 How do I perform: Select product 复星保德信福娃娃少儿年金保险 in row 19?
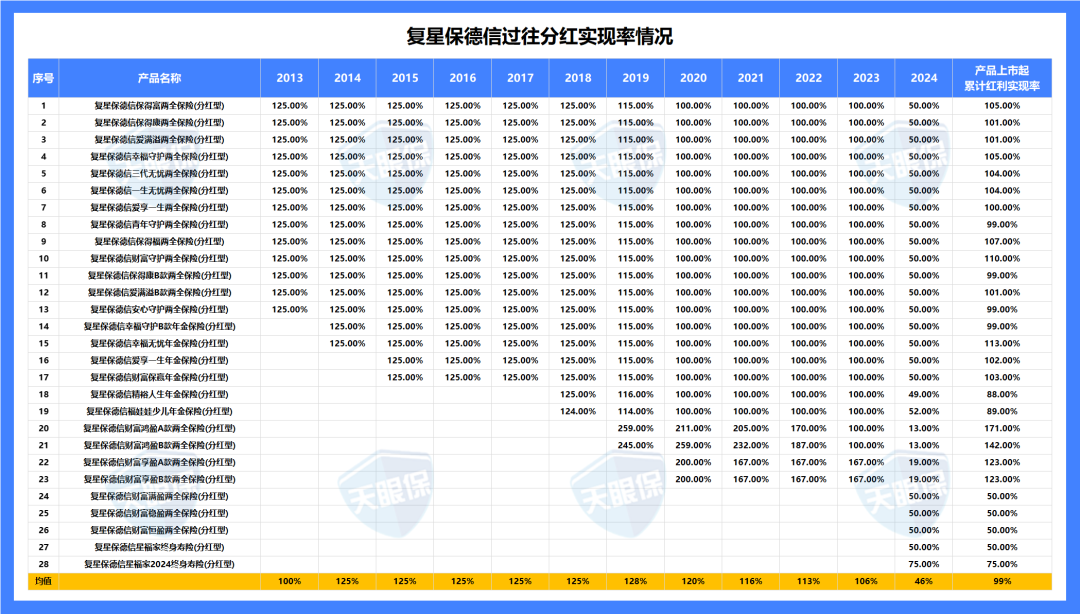click(x=160, y=411)
